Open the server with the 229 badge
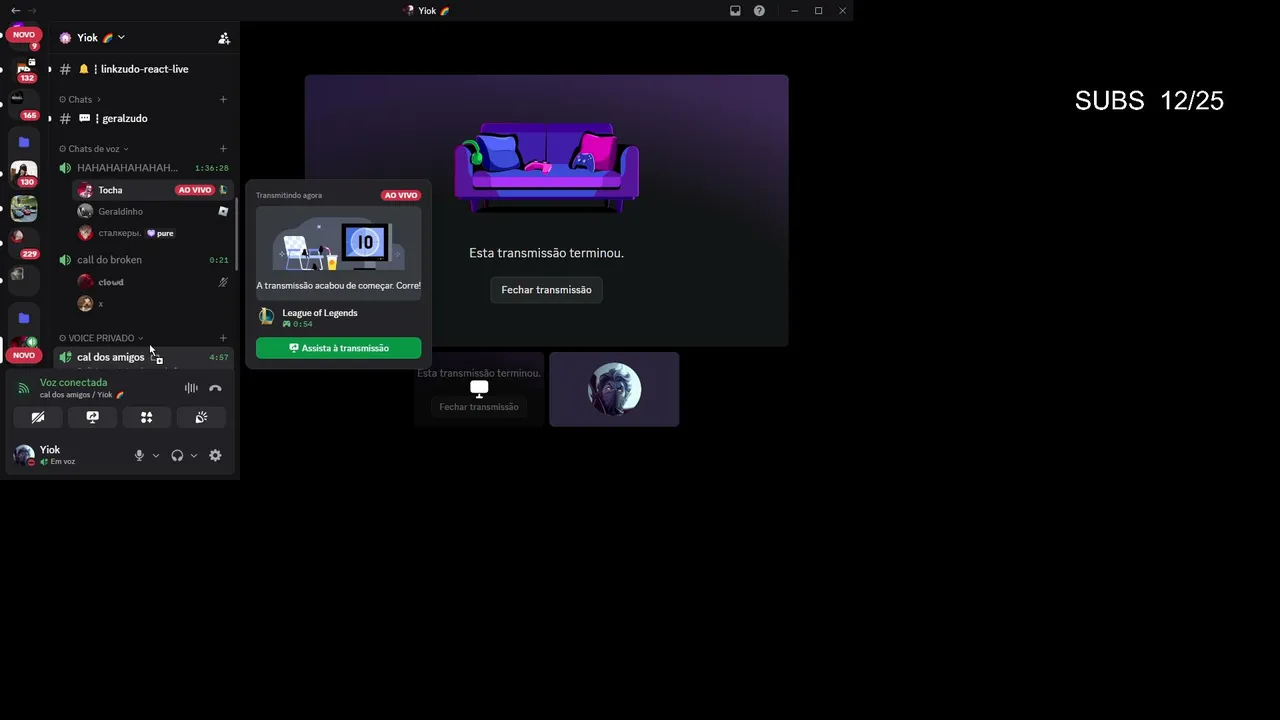The height and width of the screenshot is (720, 1280). point(22,242)
